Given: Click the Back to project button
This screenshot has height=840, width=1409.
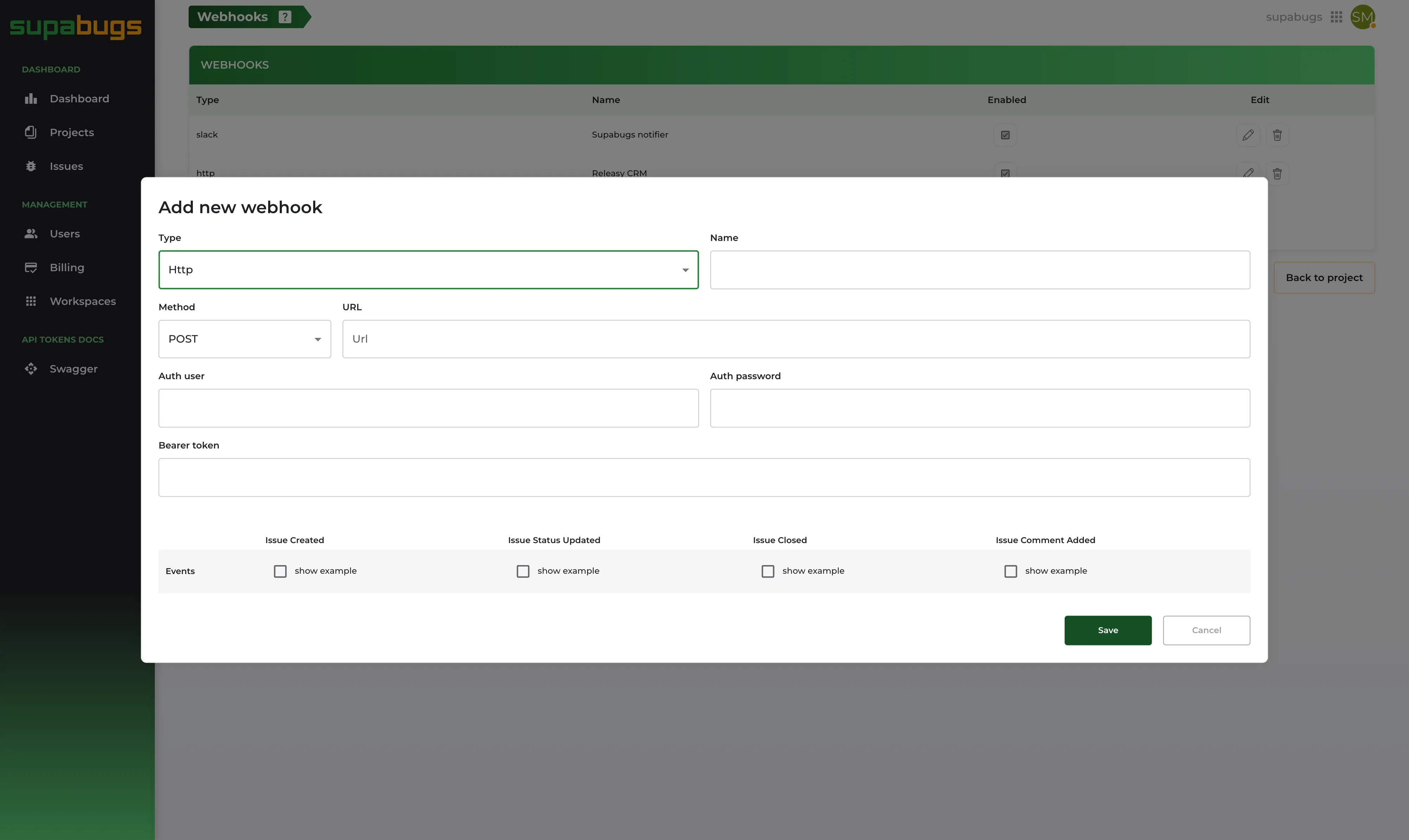Looking at the screenshot, I should click(1323, 278).
